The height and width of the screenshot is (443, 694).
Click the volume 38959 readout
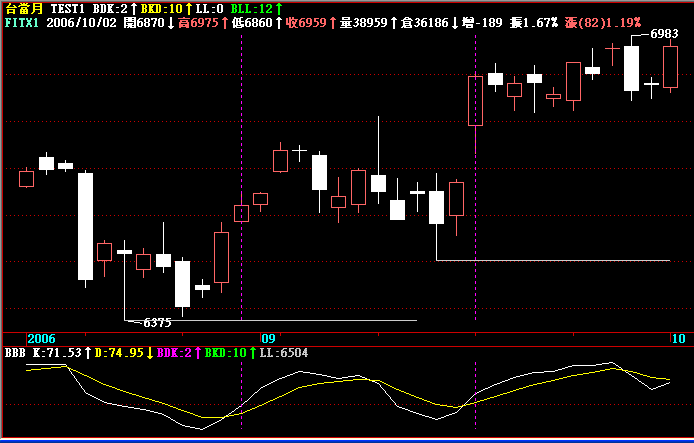point(363,21)
